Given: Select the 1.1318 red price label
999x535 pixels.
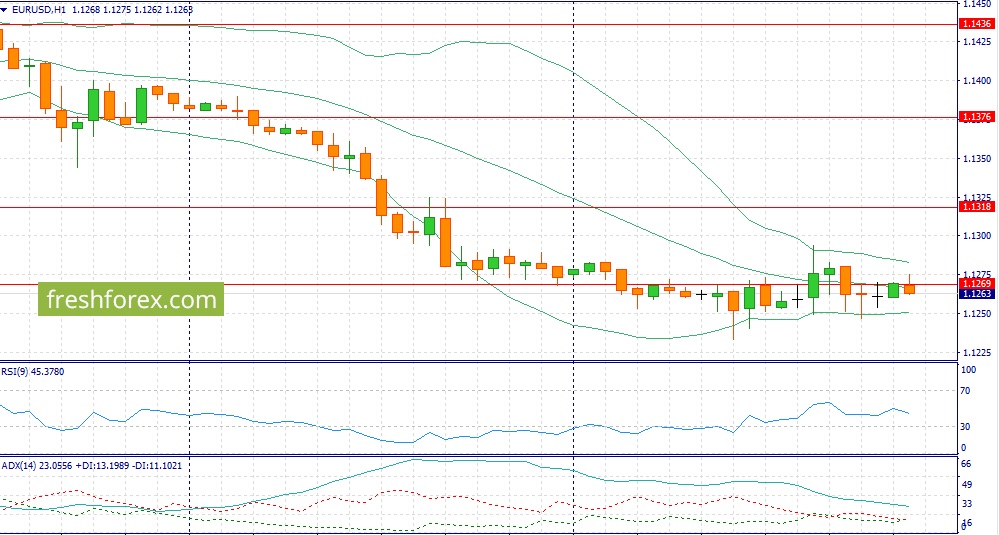Looking at the screenshot, I should coord(975,206).
